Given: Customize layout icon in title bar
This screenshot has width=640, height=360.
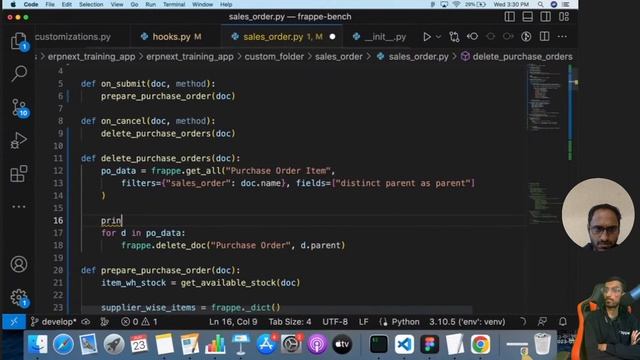Looking at the screenshot, I should 564,17.
